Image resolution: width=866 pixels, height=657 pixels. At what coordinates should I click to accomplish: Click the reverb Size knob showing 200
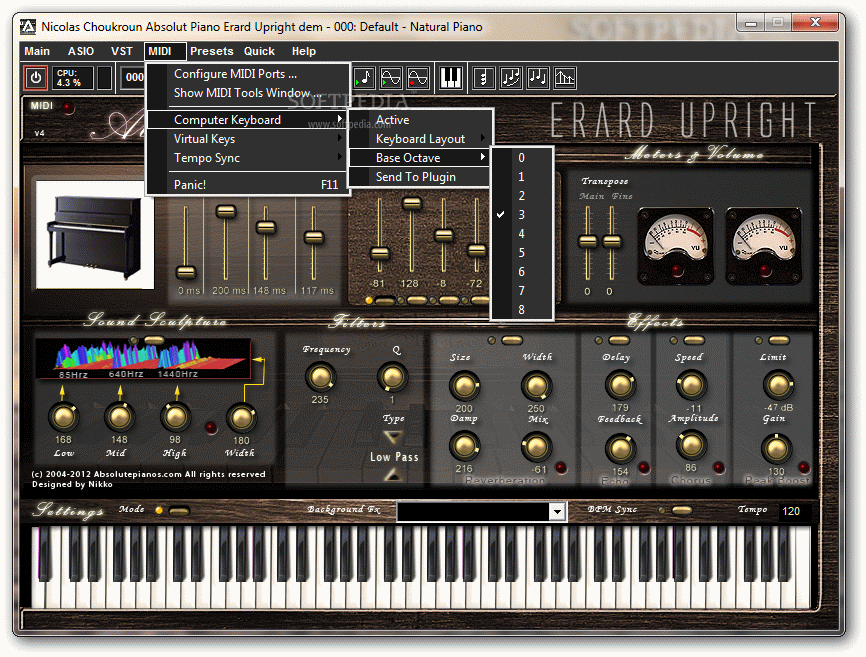click(x=464, y=386)
